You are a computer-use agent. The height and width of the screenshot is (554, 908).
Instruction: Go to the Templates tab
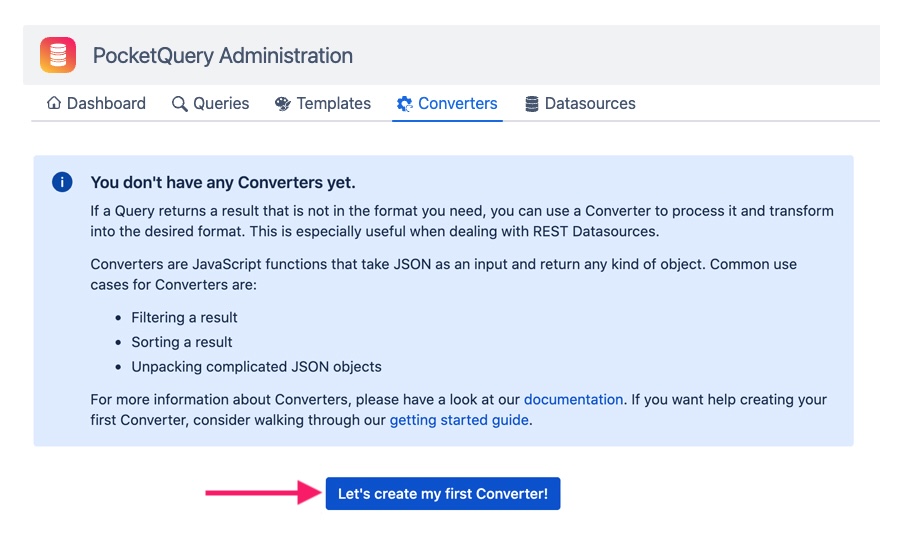click(334, 104)
